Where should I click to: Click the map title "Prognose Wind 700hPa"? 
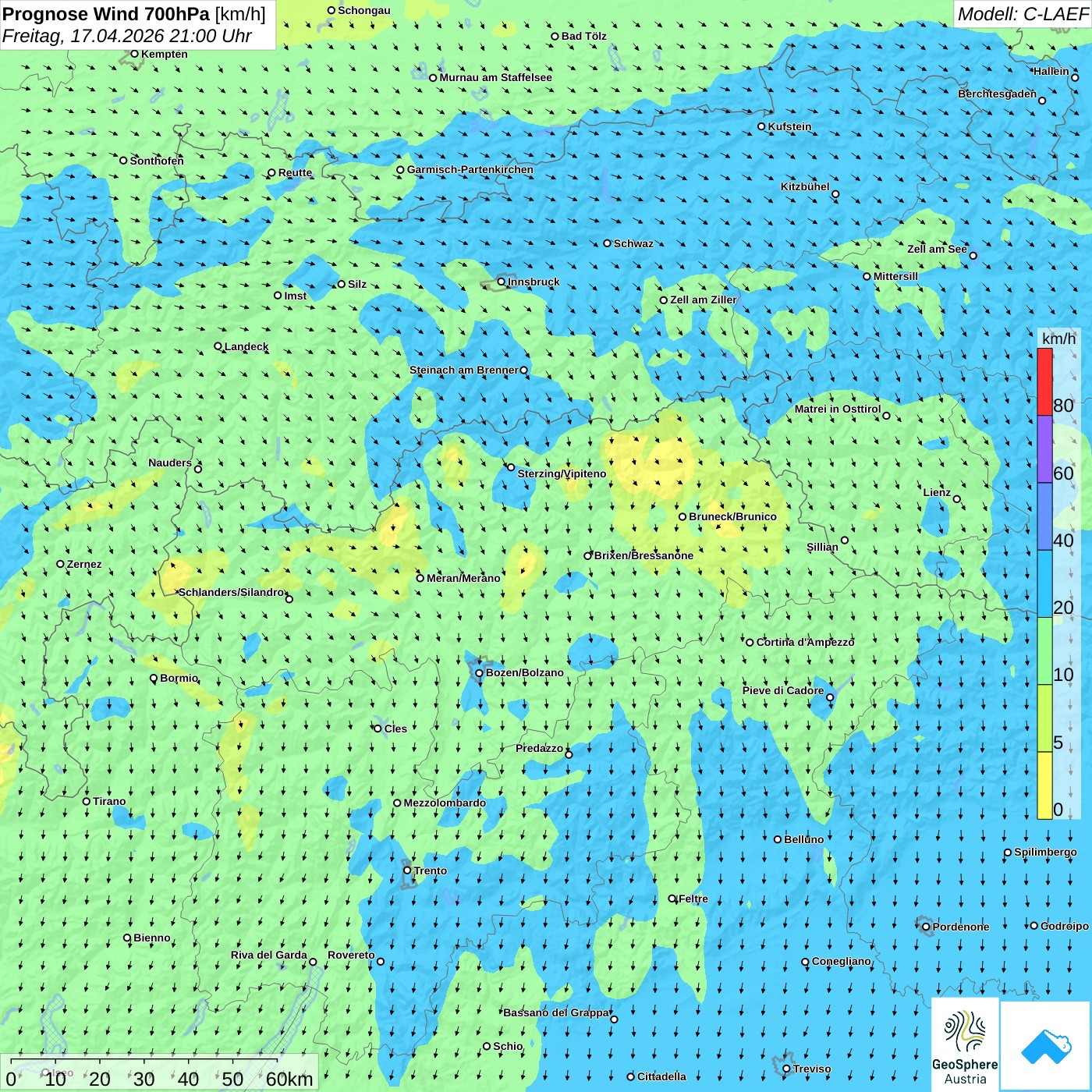[x=106, y=14]
